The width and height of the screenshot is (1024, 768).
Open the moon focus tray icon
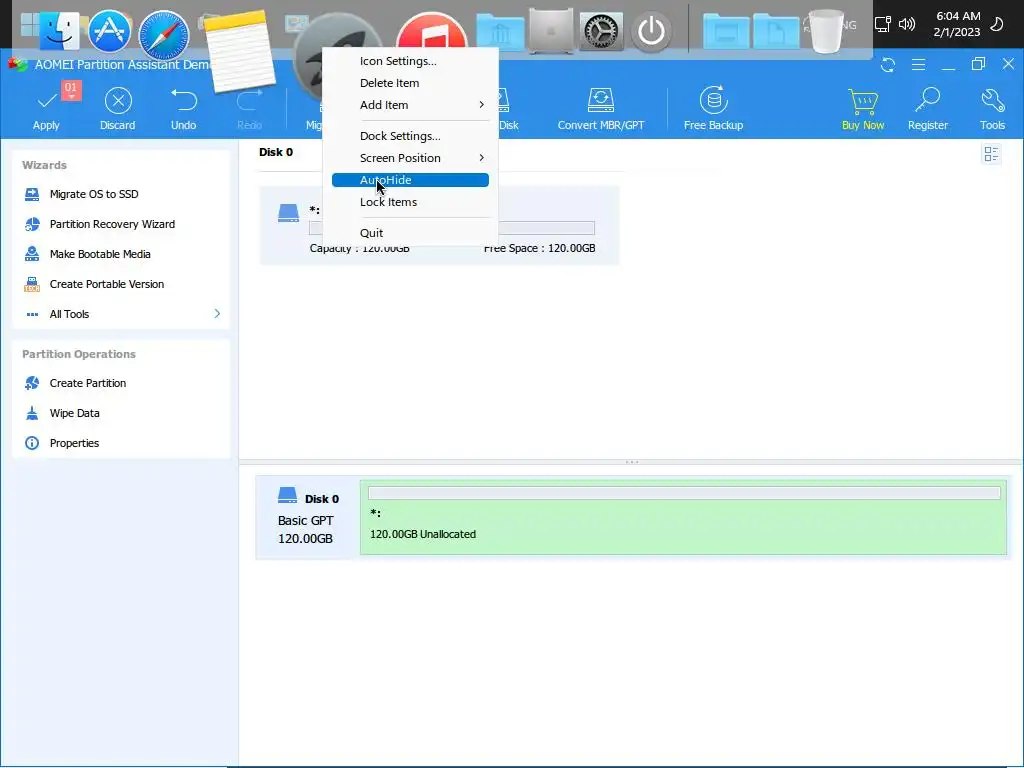click(997, 25)
